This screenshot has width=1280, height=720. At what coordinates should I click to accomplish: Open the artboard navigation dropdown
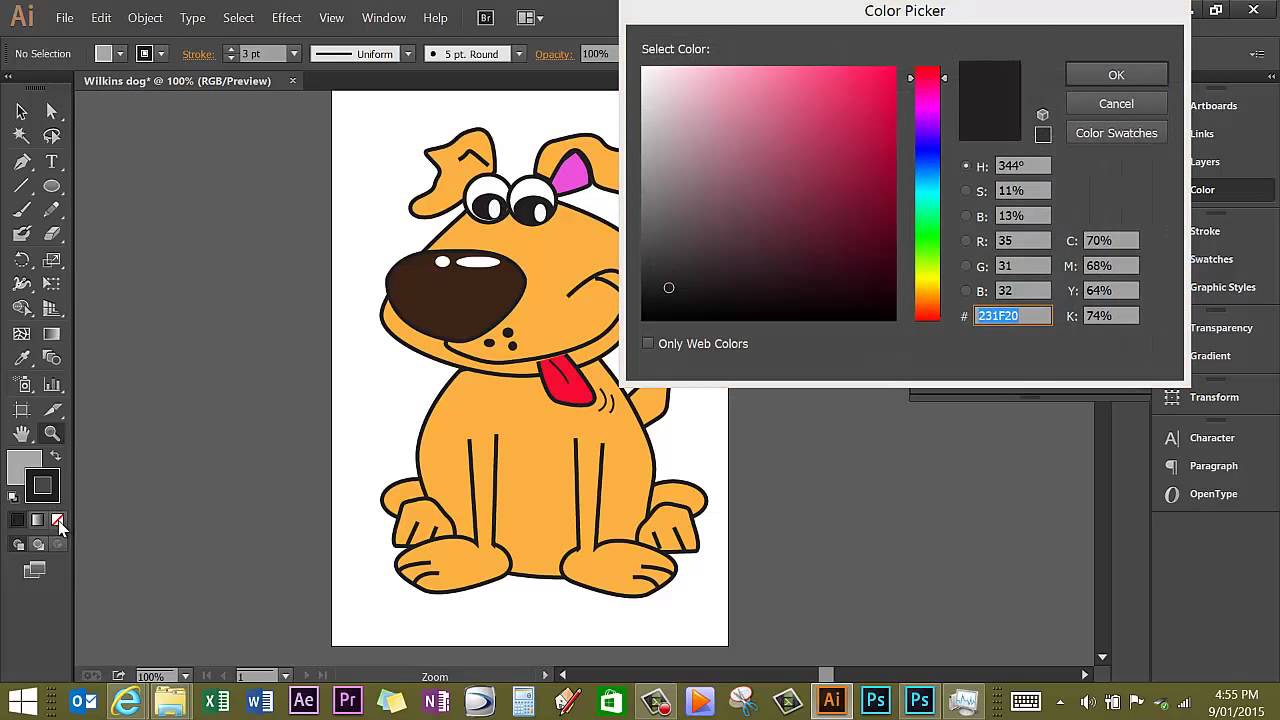click(285, 677)
